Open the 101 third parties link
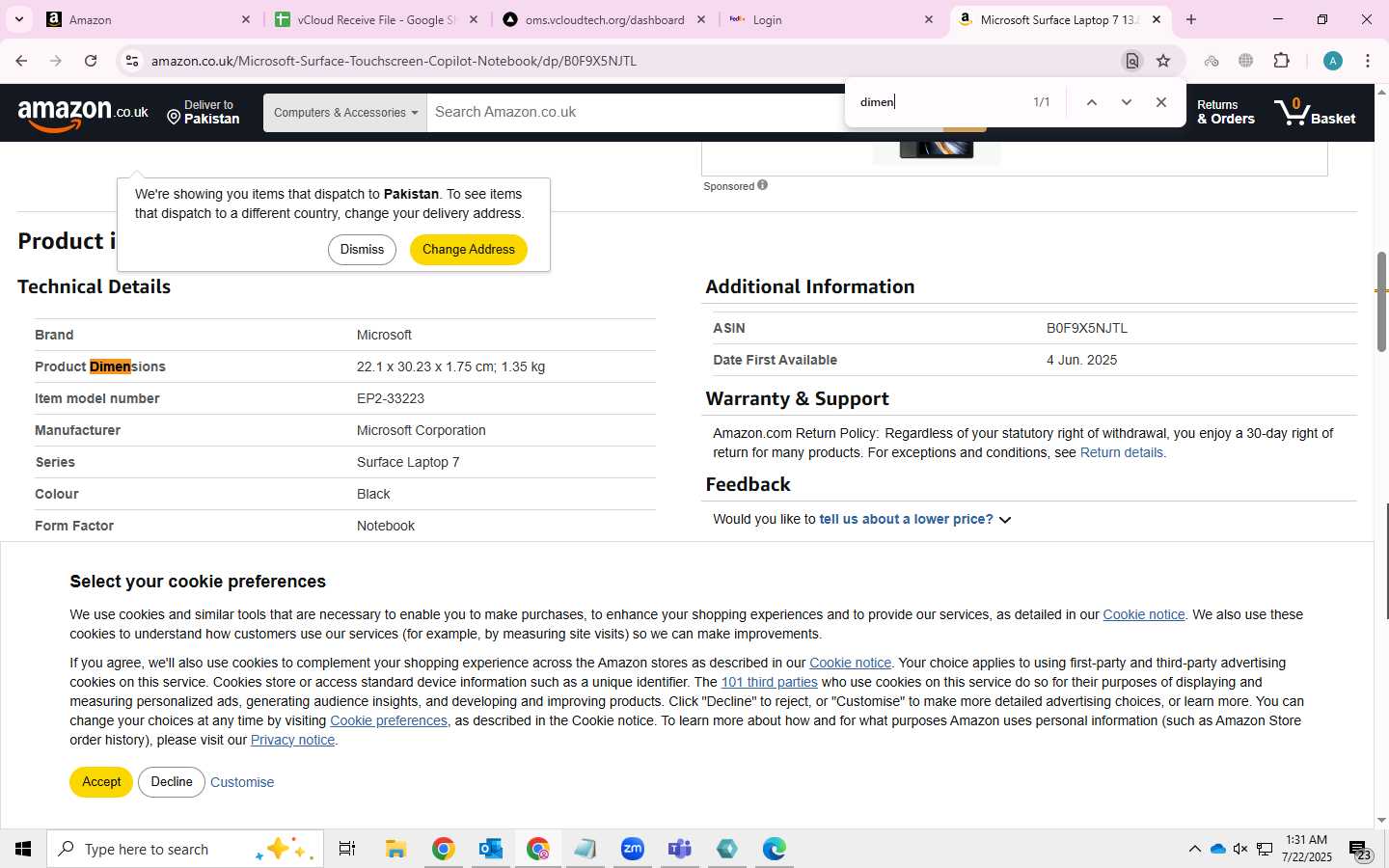1389x868 pixels. (769, 682)
